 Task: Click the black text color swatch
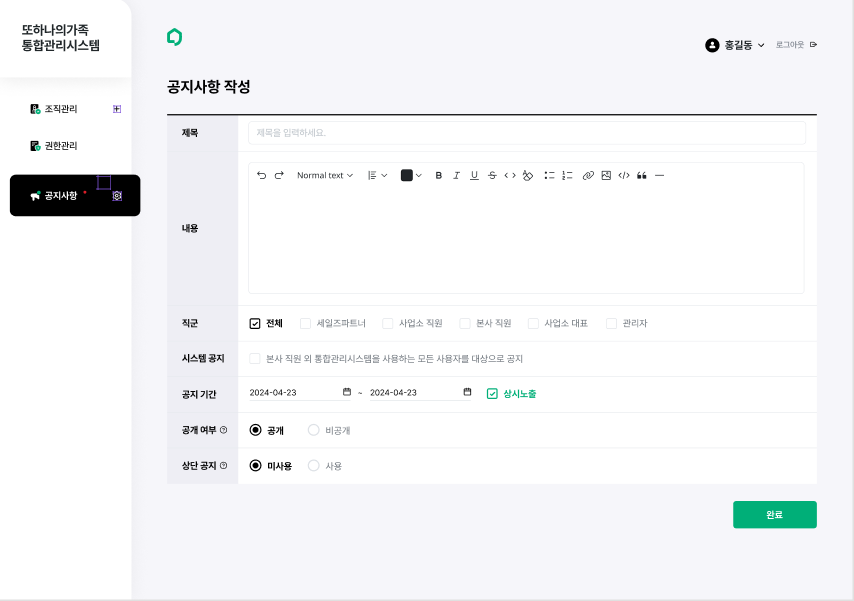coord(407,175)
